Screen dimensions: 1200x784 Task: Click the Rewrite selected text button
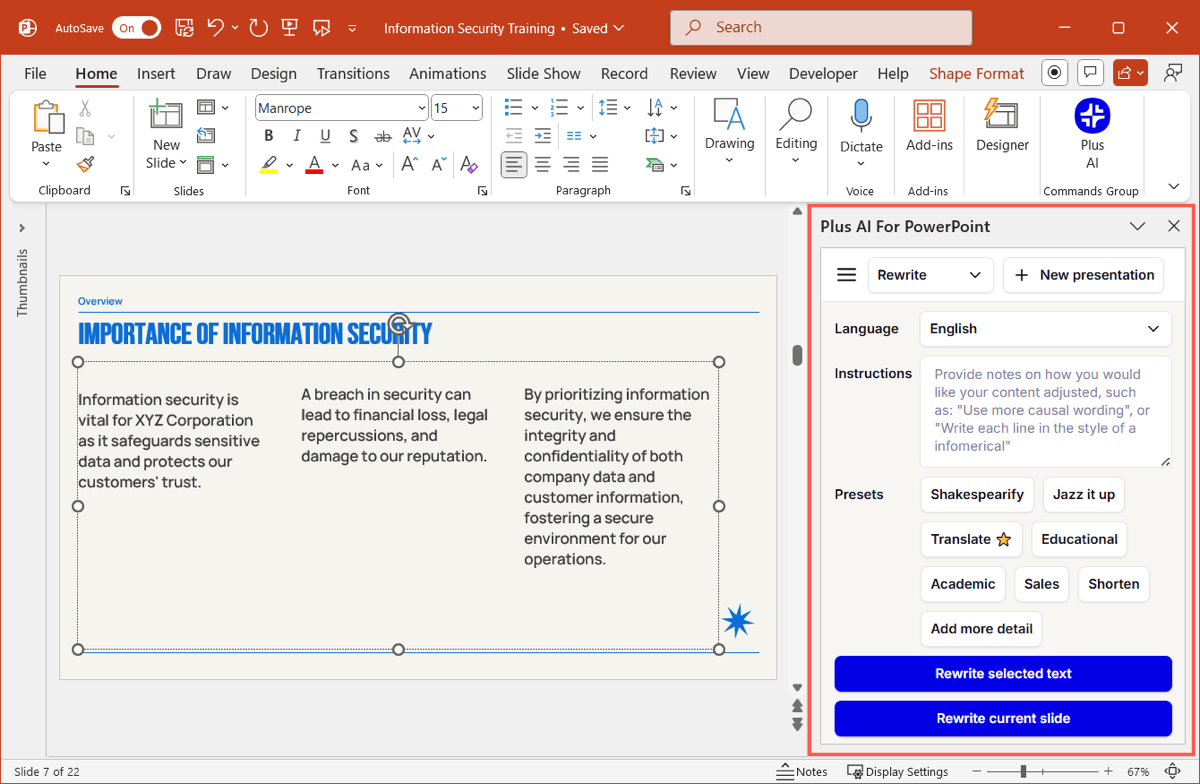[1003, 674]
